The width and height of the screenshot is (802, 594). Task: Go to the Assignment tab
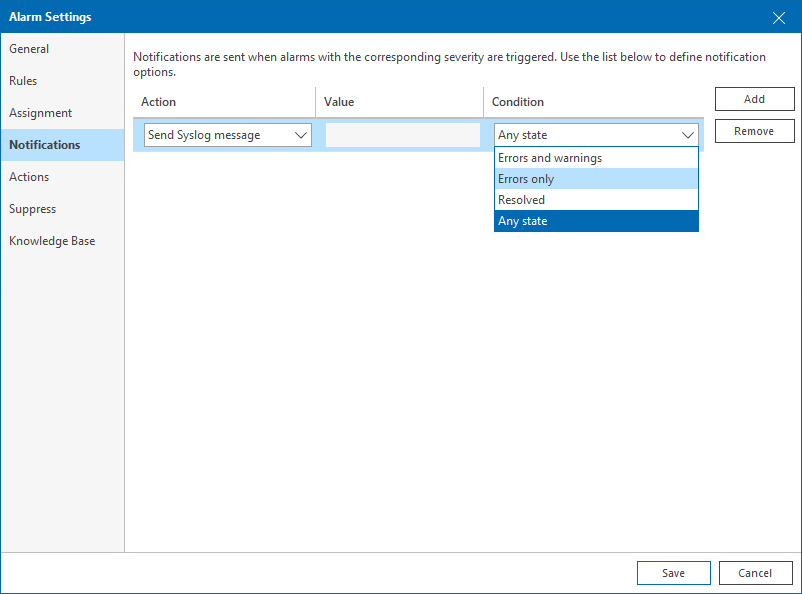(41, 113)
